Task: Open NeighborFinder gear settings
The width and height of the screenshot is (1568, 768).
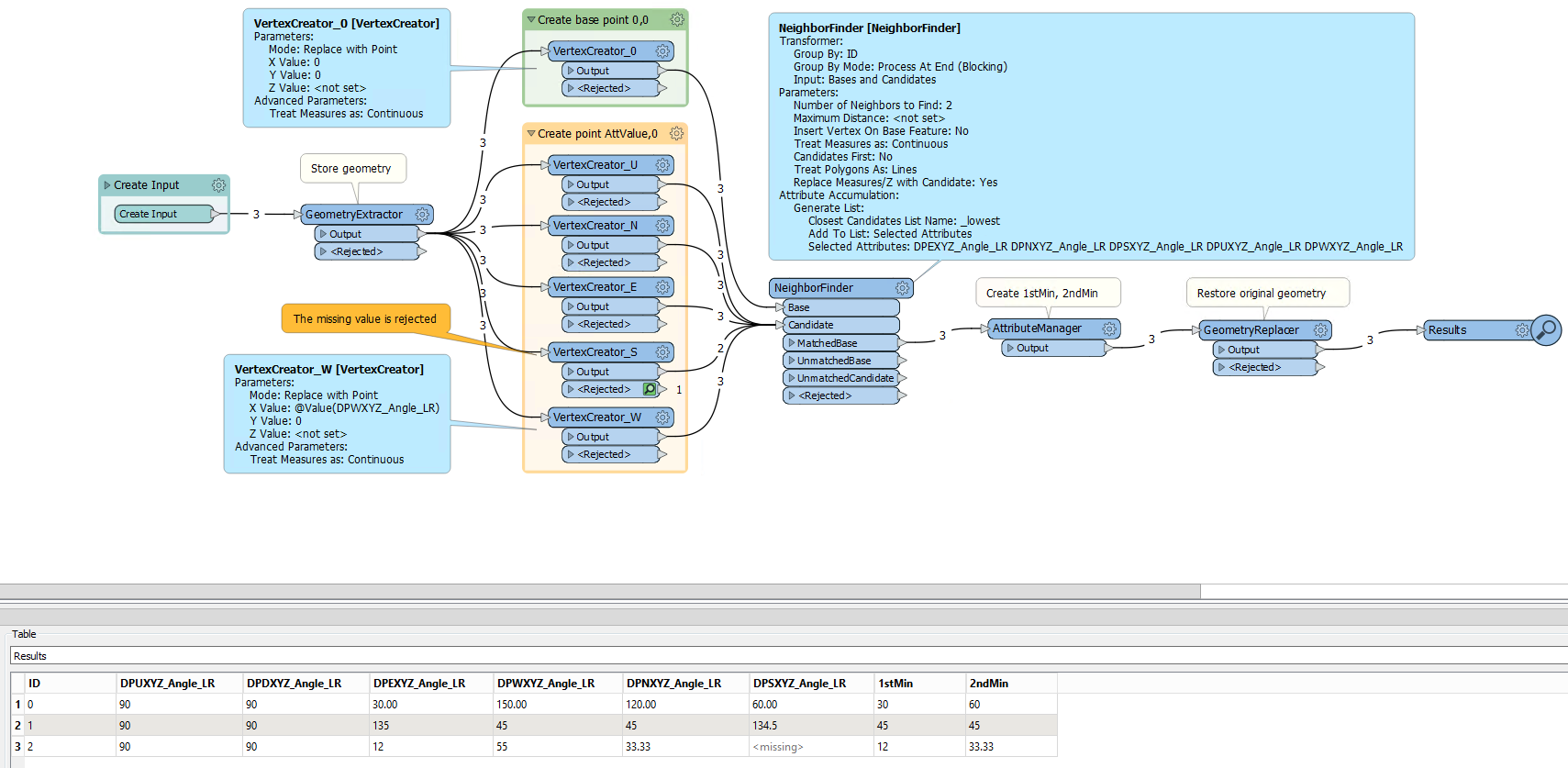Action: (x=902, y=288)
